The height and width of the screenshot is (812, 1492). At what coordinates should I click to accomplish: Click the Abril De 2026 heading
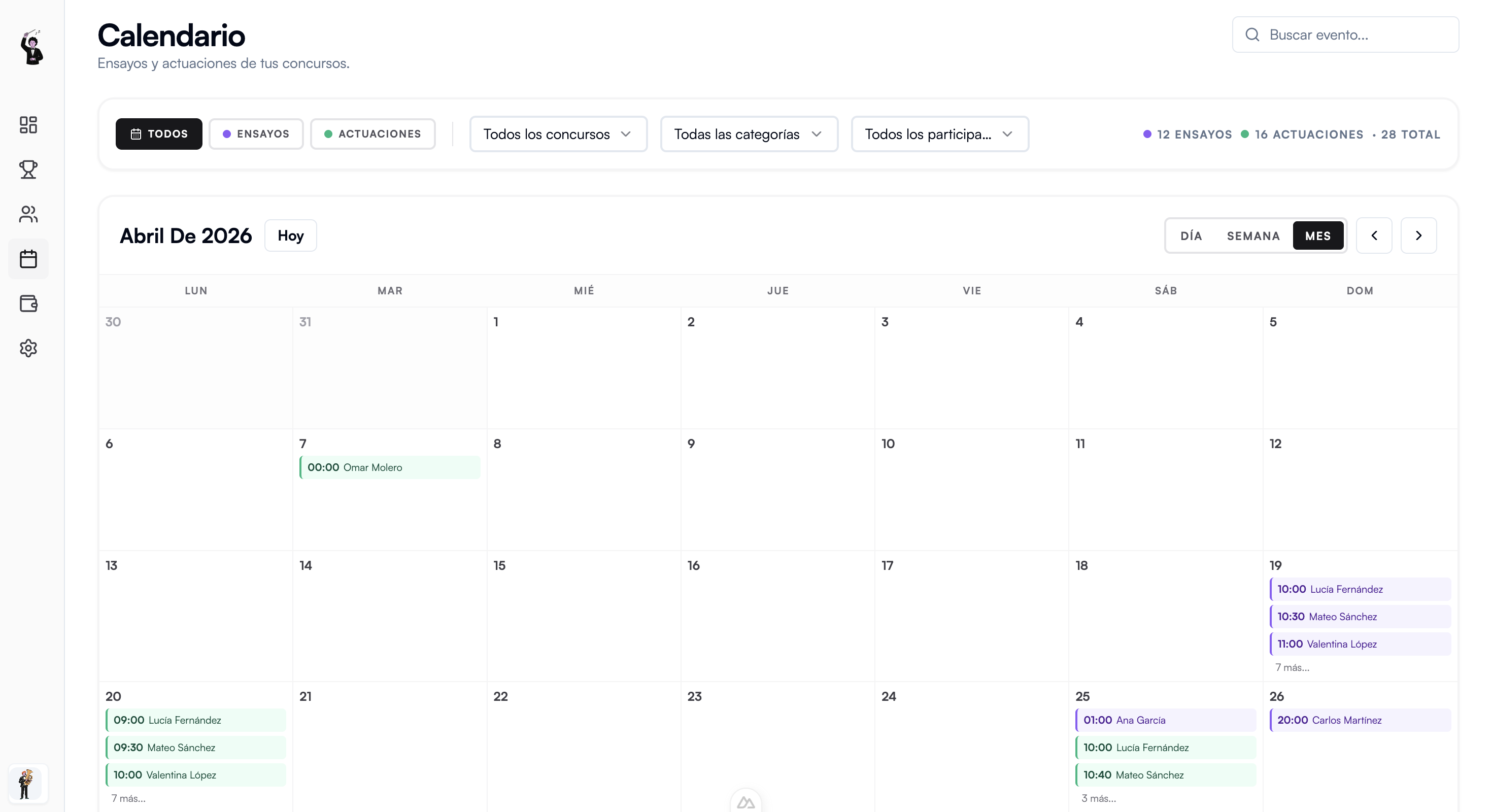click(186, 235)
